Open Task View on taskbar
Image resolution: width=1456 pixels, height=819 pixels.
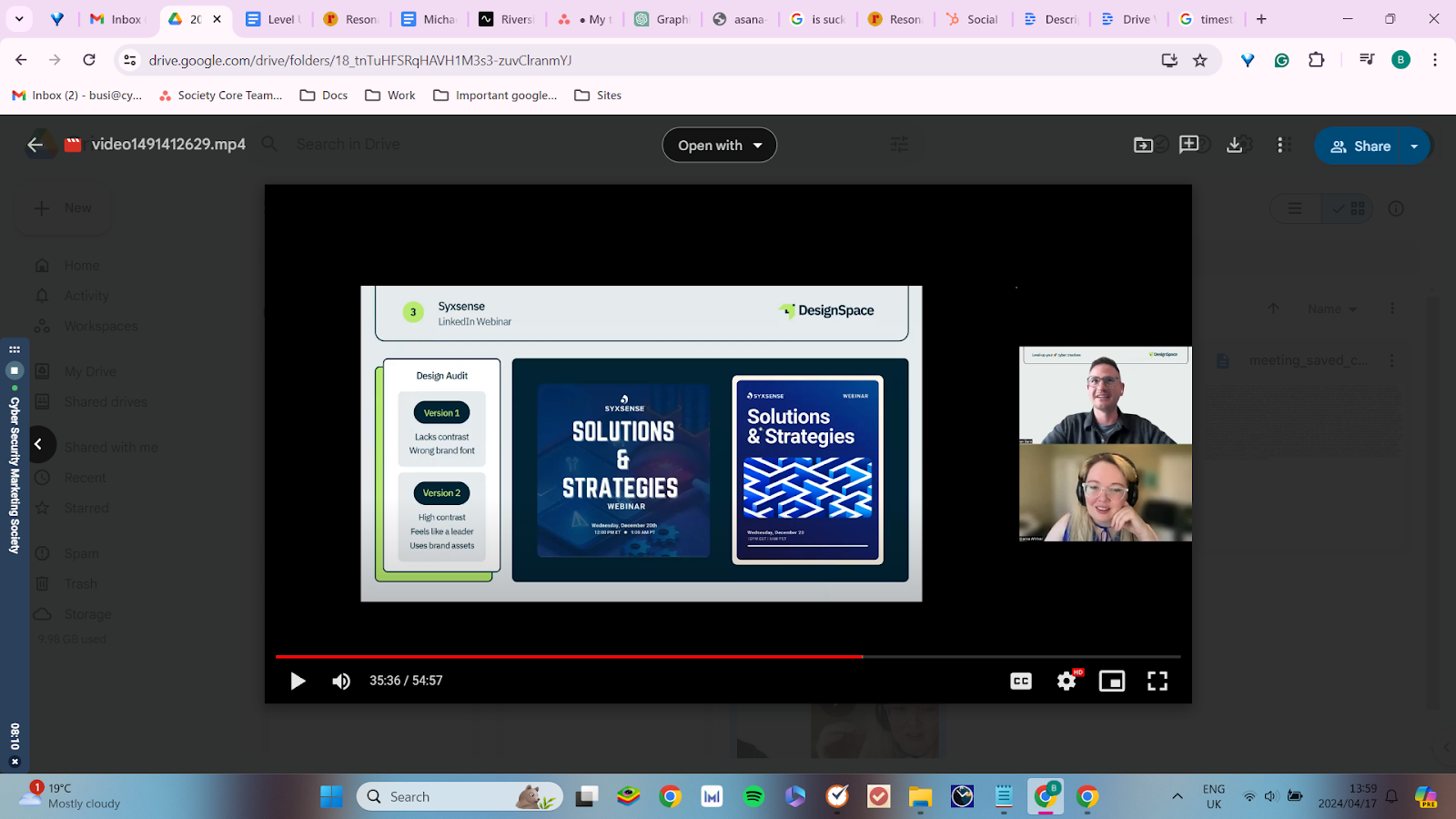tap(587, 797)
